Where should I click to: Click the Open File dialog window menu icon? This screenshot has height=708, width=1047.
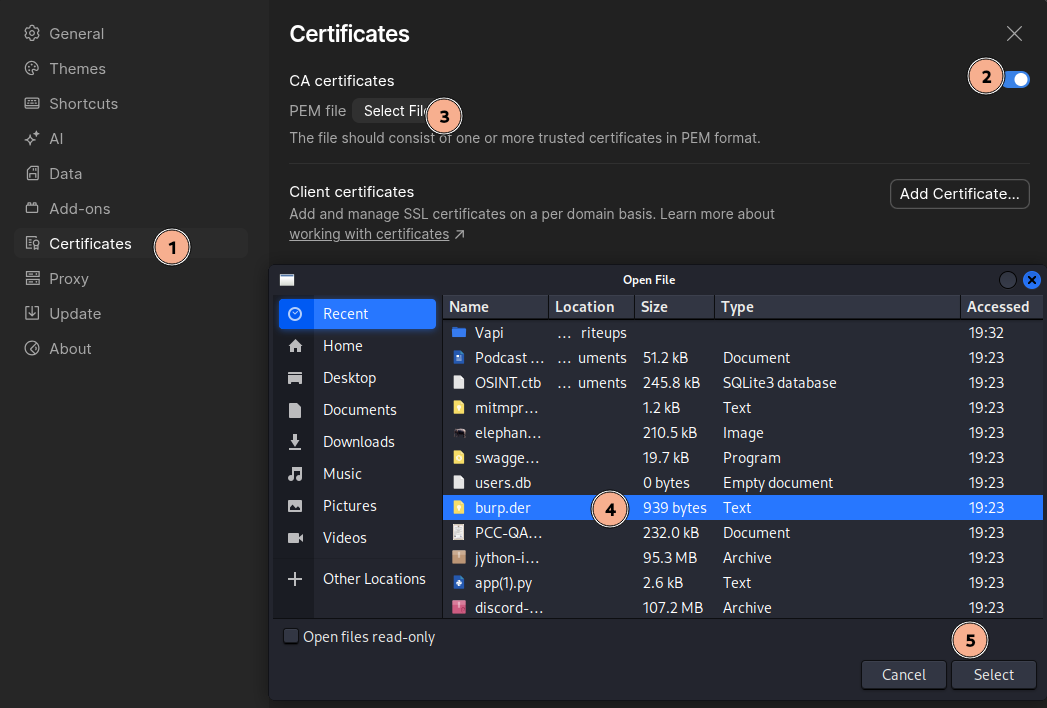pos(287,280)
